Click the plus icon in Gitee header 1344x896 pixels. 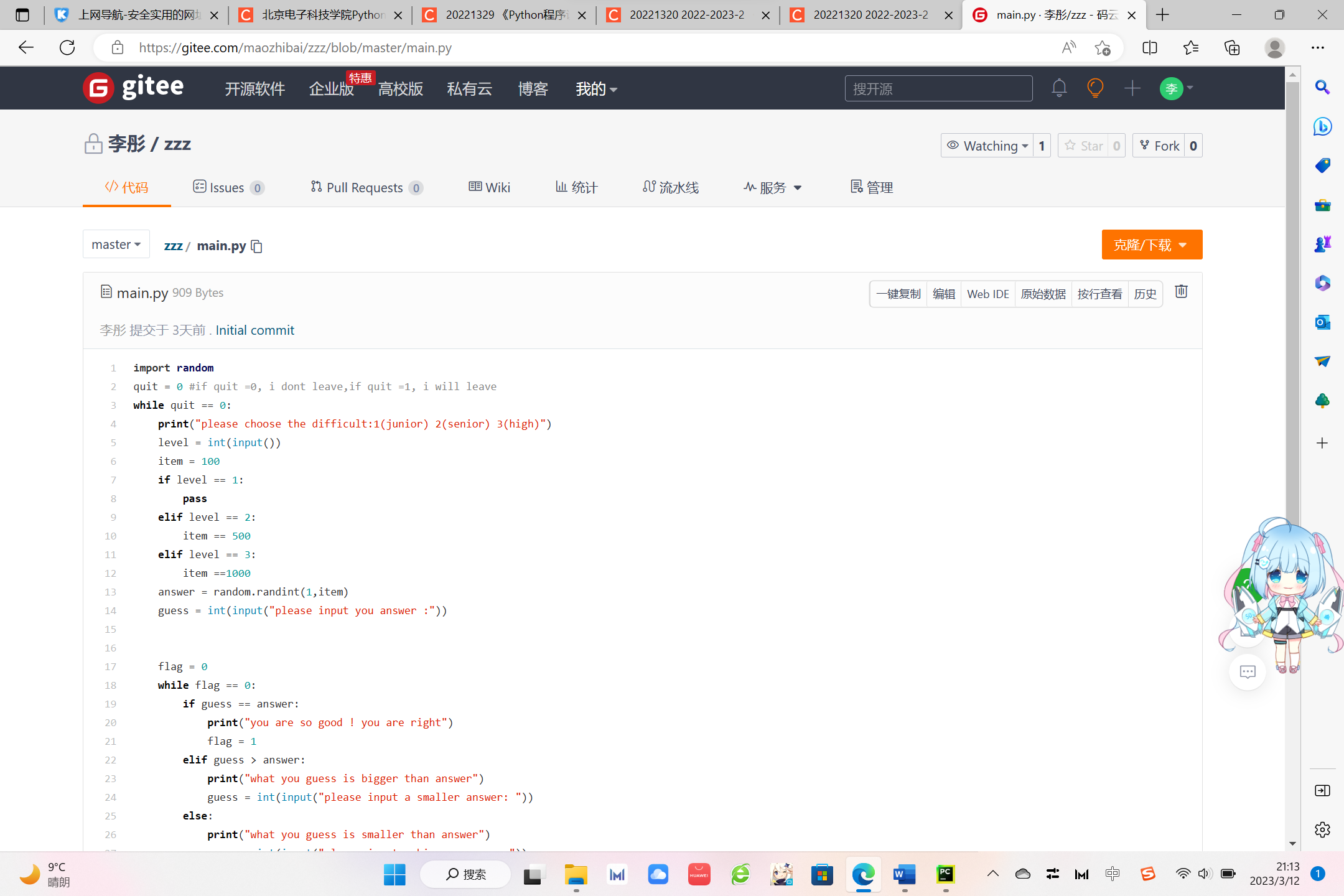pos(1132,88)
